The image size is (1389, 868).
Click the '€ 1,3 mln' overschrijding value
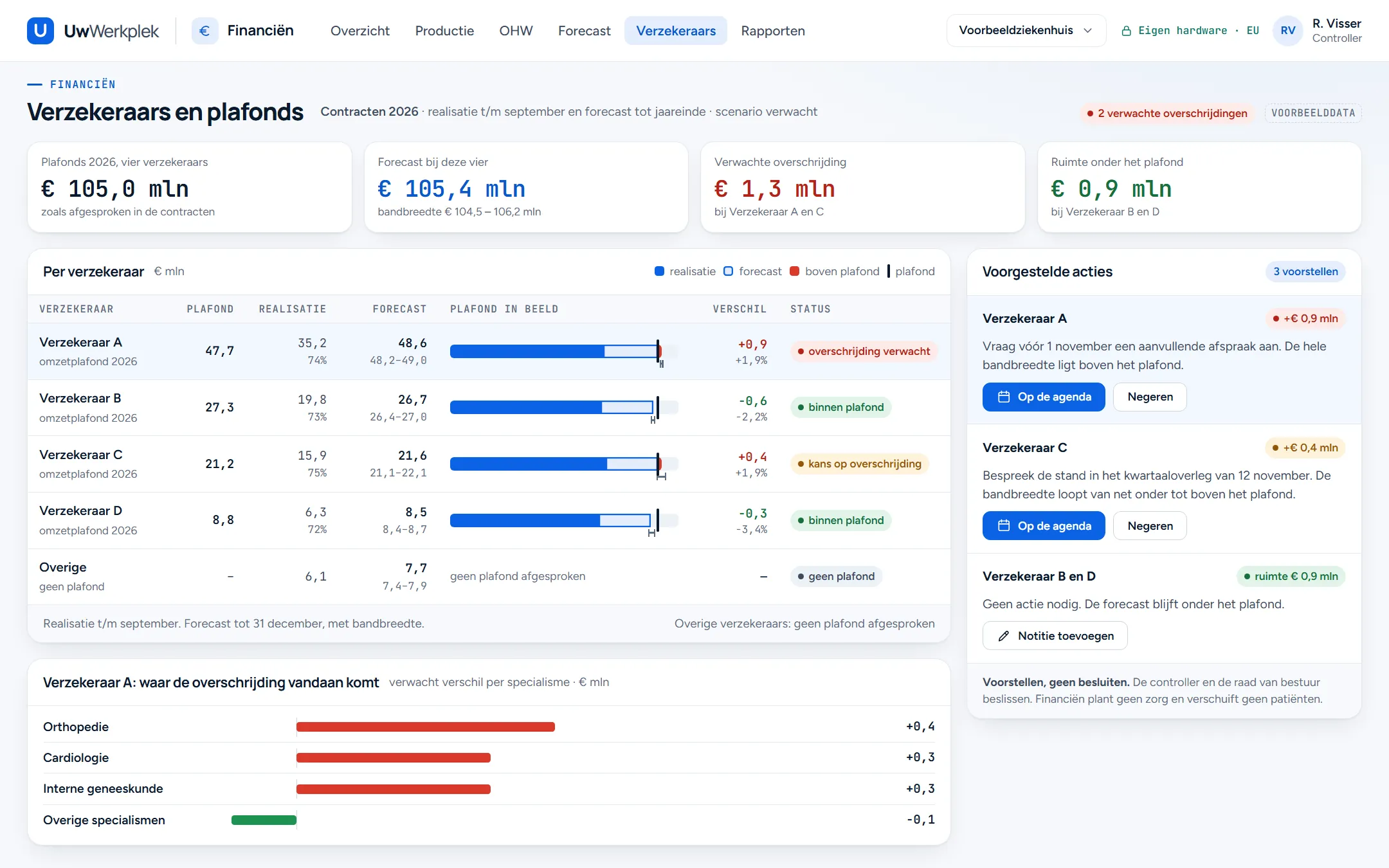click(775, 188)
